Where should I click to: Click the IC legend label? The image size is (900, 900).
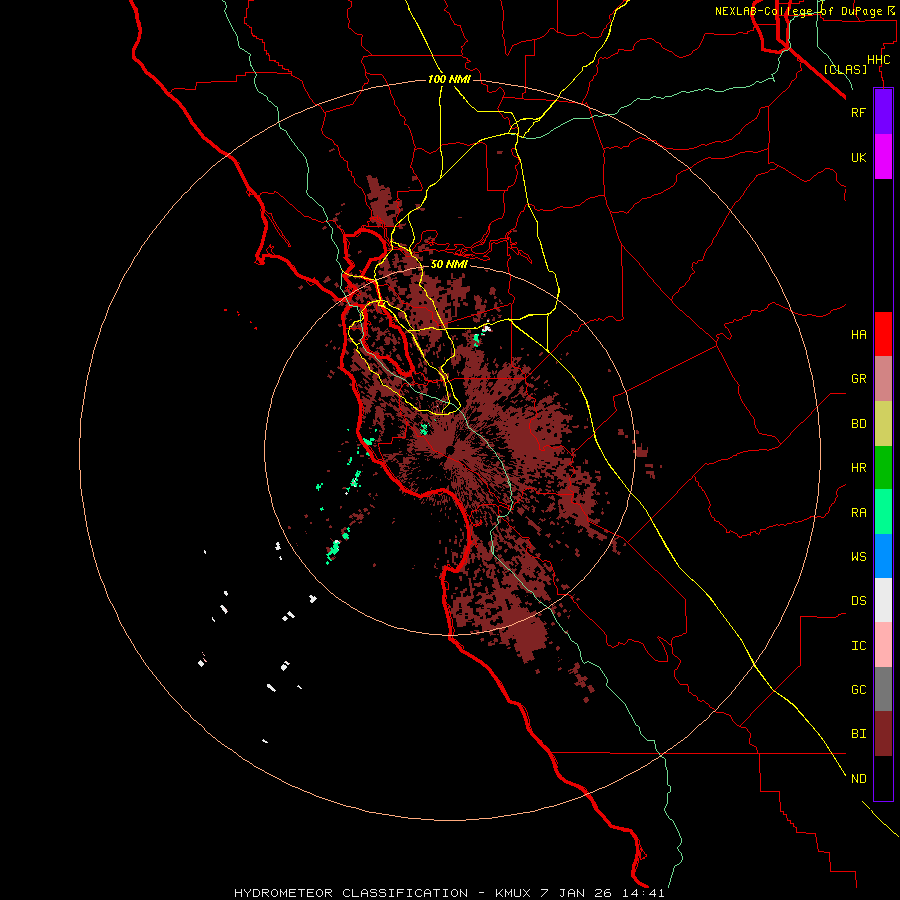click(858, 646)
